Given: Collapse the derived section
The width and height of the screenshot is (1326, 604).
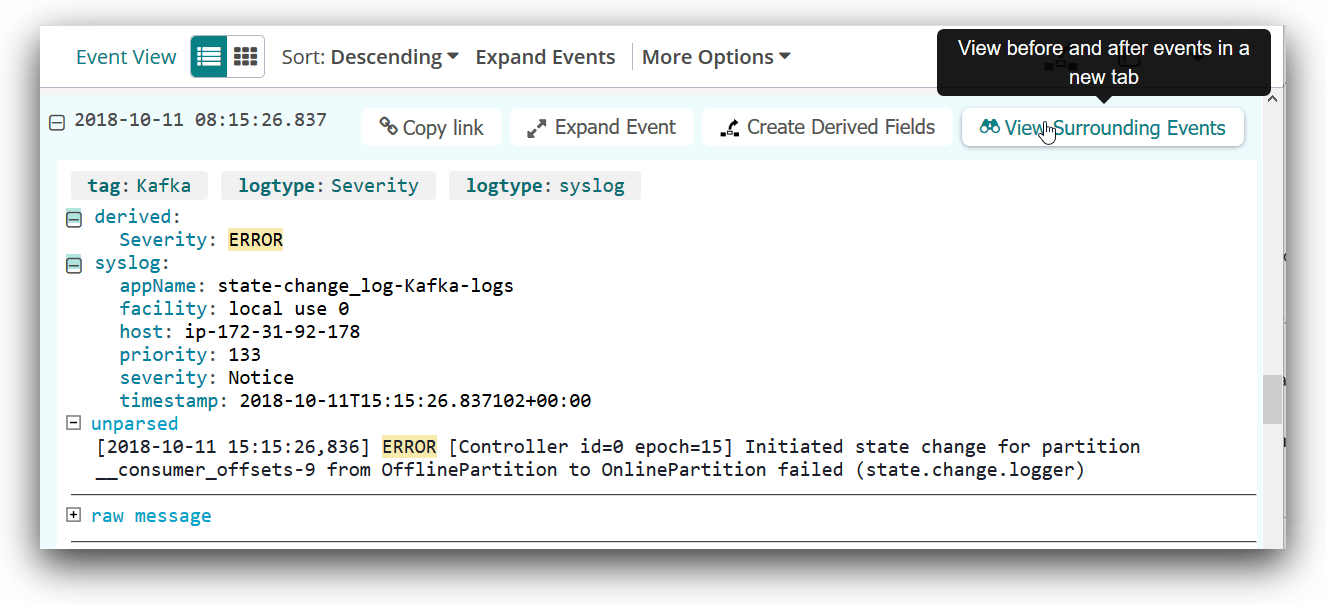Looking at the screenshot, I should click(74, 218).
